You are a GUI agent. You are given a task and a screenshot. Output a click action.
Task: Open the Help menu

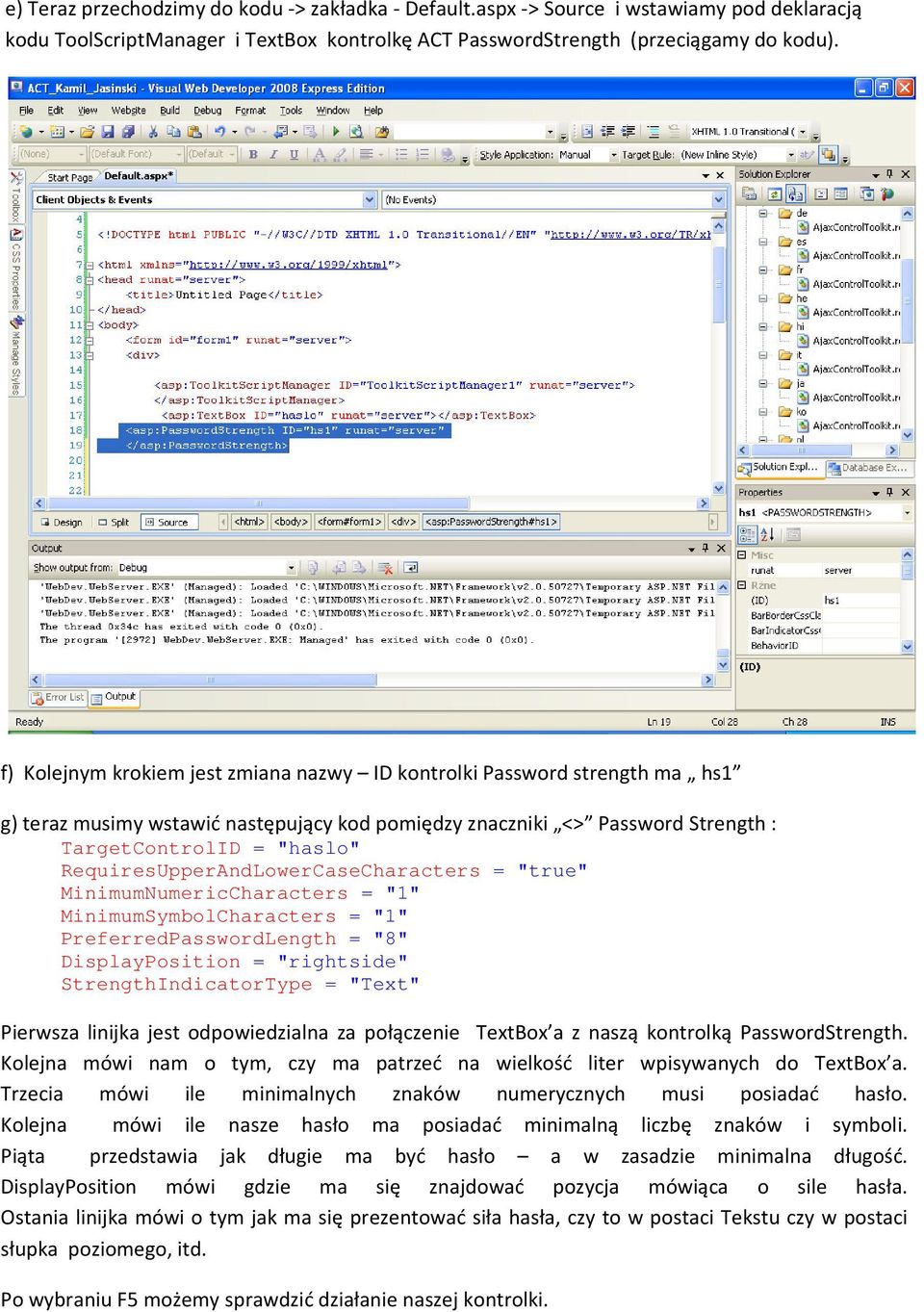coord(373,111)
